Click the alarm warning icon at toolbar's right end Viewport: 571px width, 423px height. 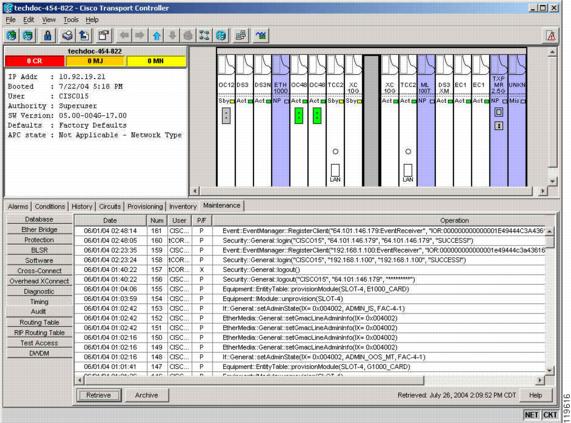point(551,36)
